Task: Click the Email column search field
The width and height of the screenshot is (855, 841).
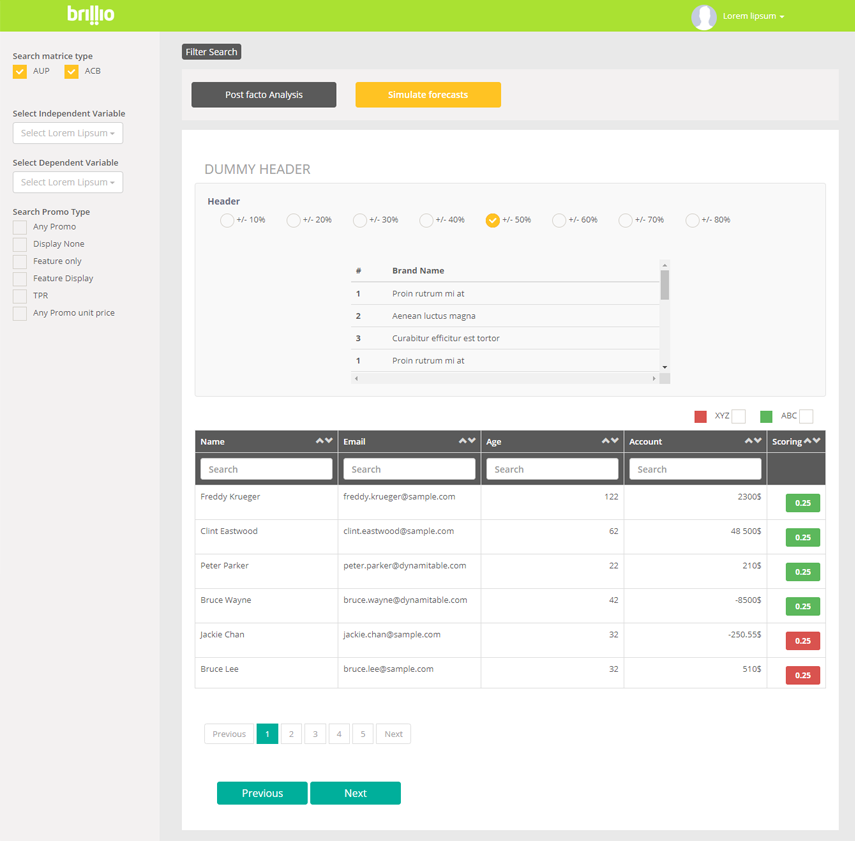Action: point(409,469)
